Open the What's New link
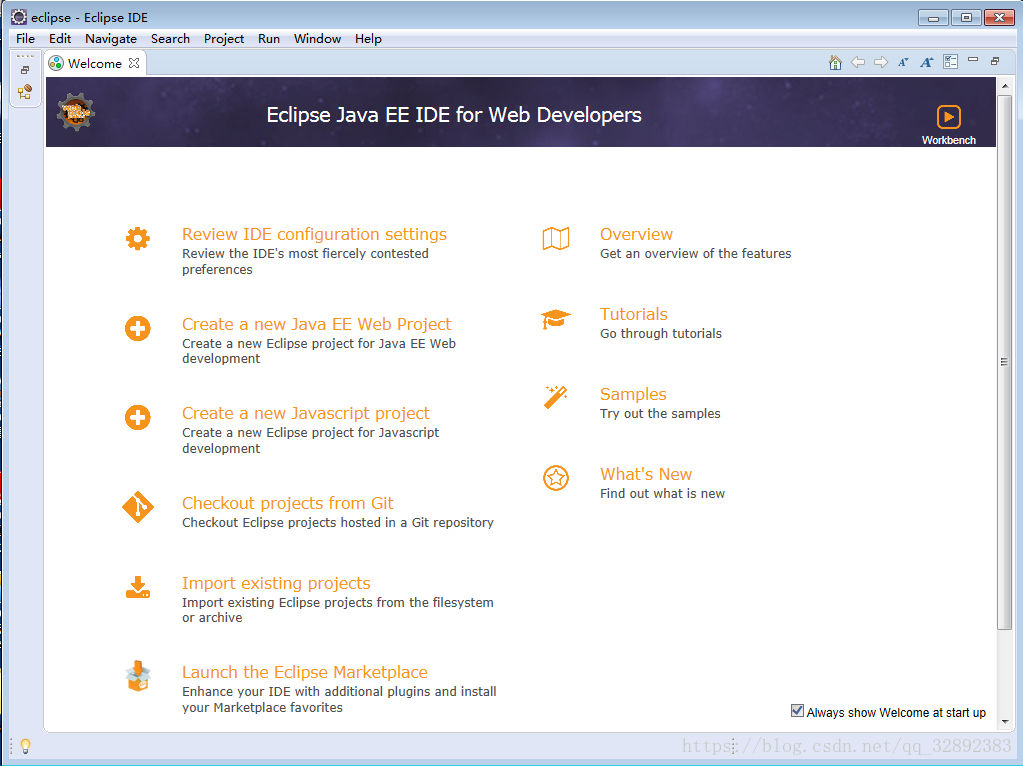1023x766 pixels. 646,474
